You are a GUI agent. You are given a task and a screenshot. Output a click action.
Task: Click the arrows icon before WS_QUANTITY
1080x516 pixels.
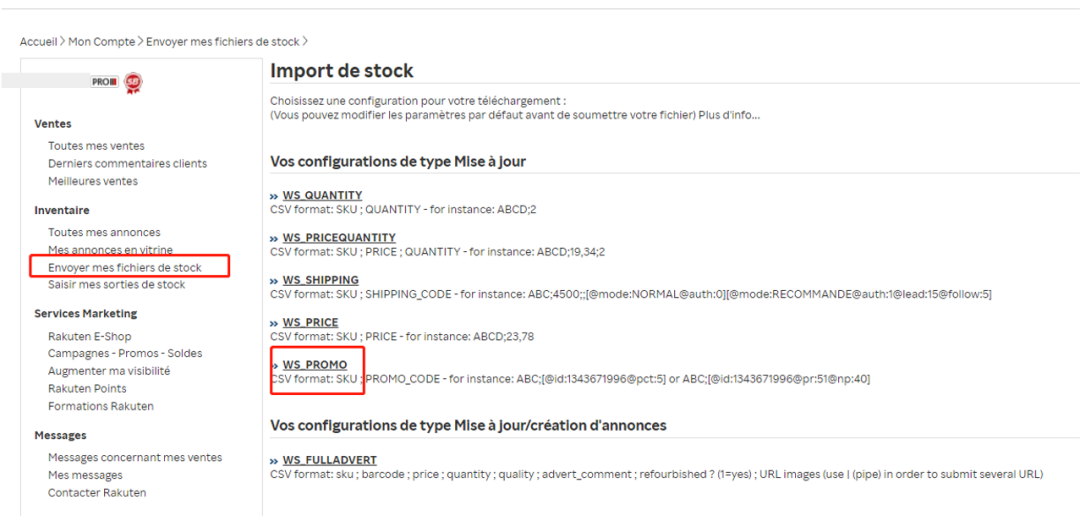pyautogui.click(x=274, y=196)
